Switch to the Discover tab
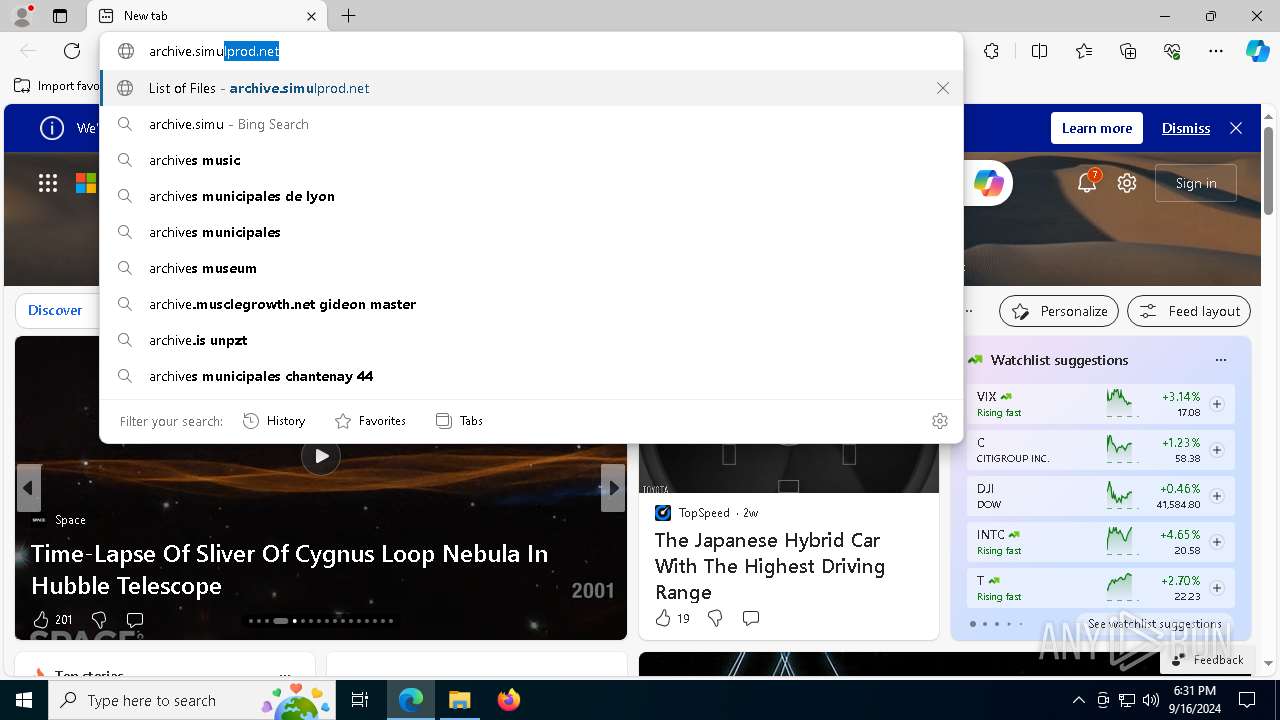This screenshot has width=1280, height=720. click(55, 310)
